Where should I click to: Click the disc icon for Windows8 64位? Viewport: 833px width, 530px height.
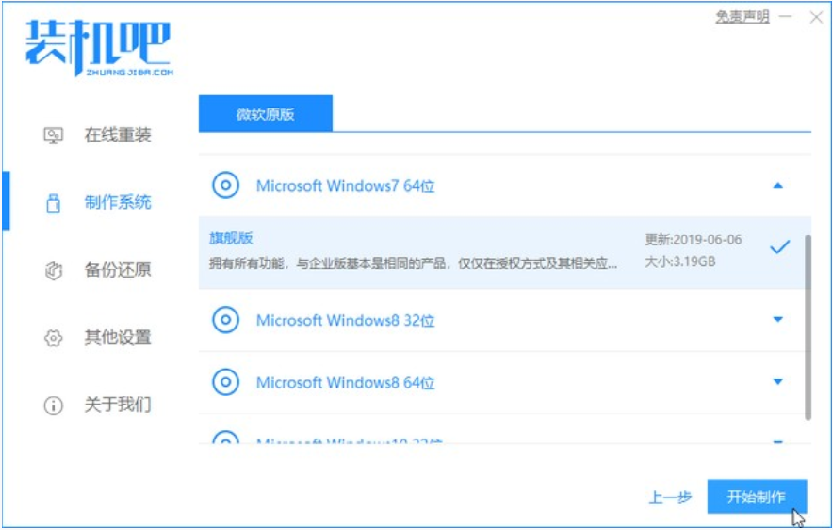pyautogui.click(x=226, y=382)
